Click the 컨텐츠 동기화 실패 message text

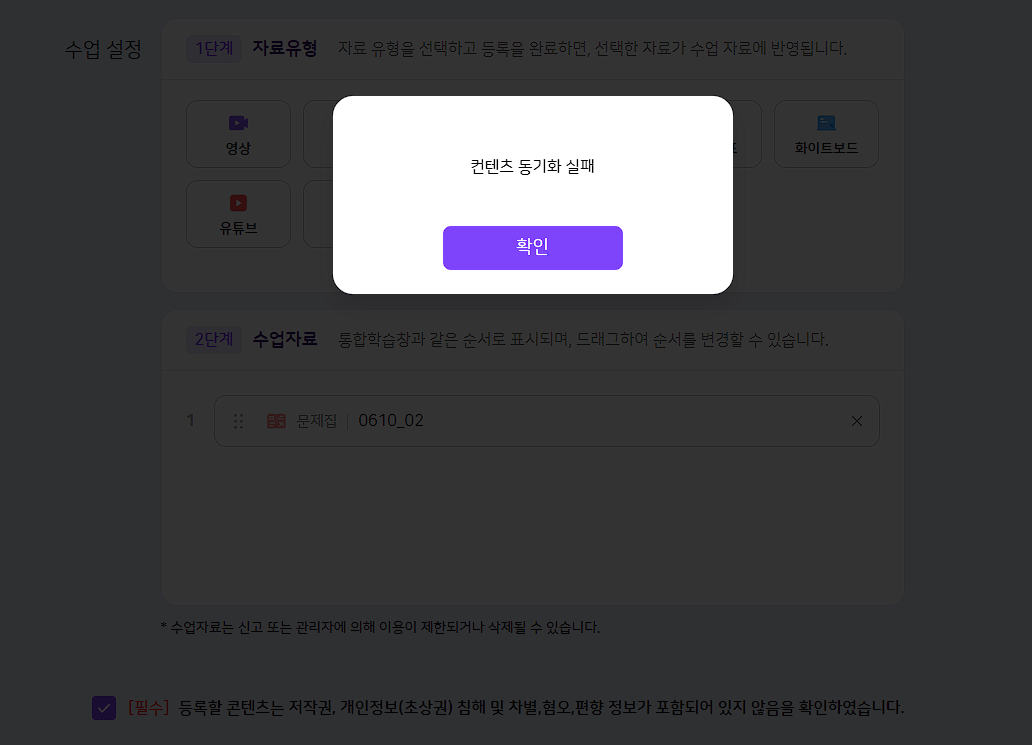(x=532, y=167)
